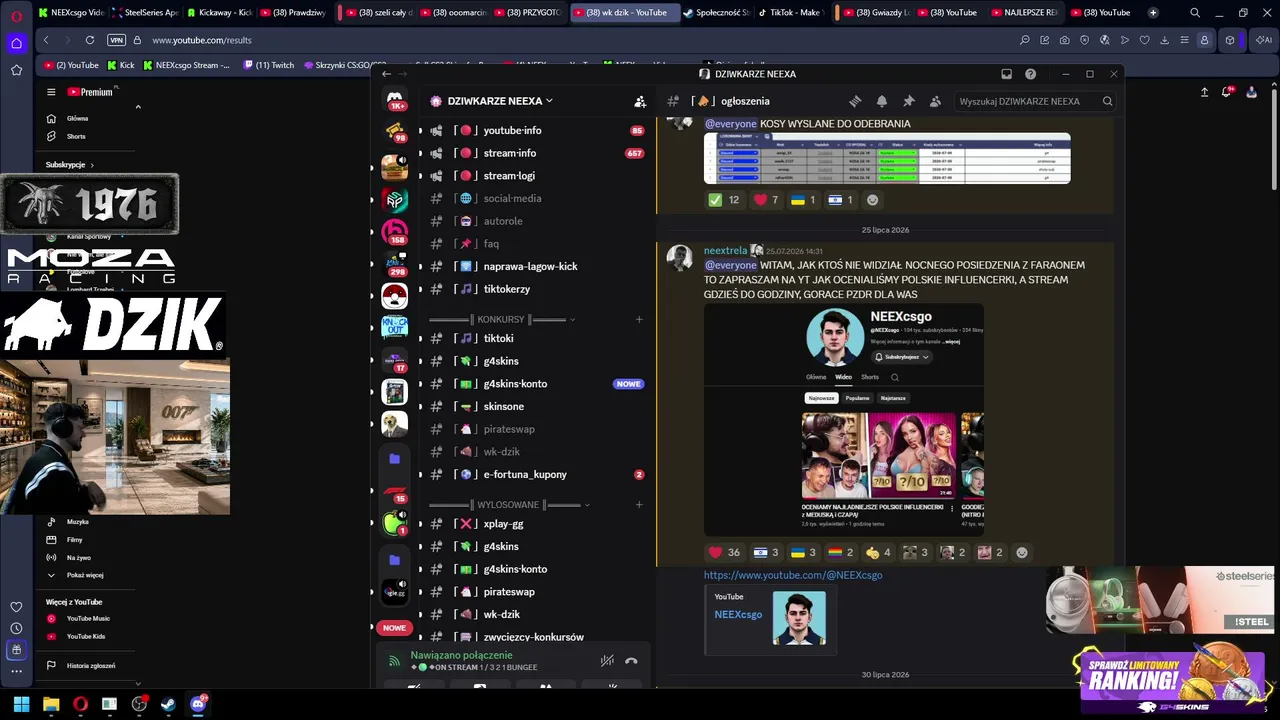Add a channel to WYLOSOWANE category

(639, 505)
